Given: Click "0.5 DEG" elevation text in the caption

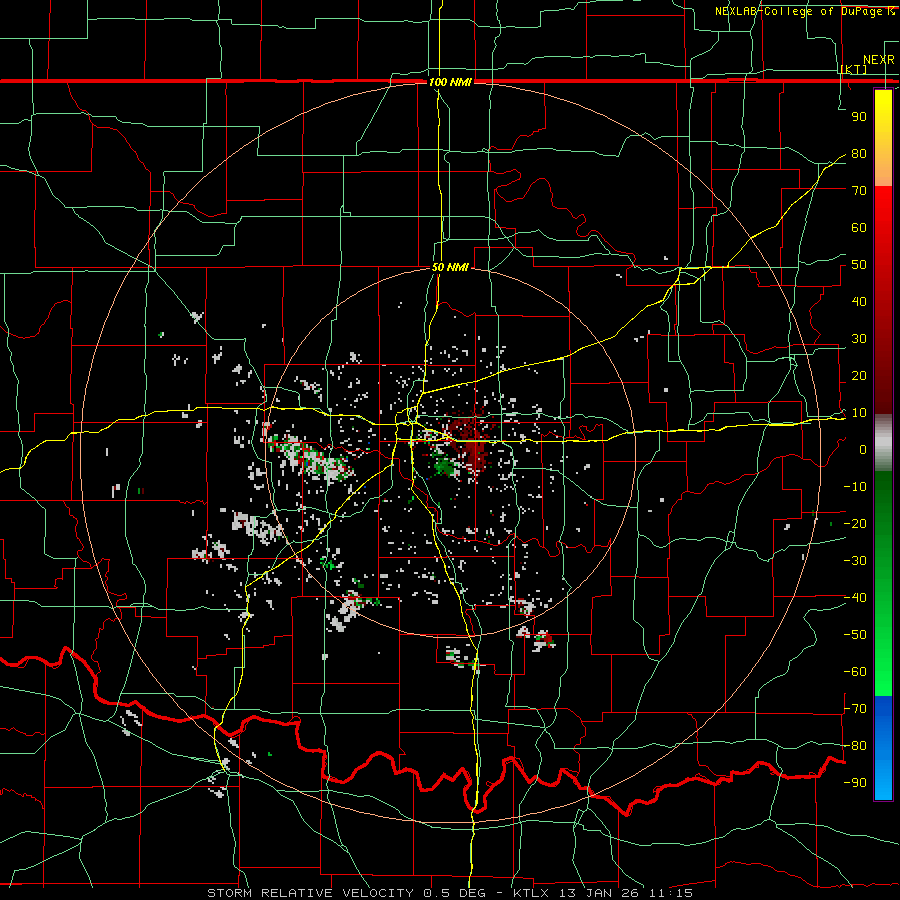Looking at the screenshot, I should pyautogui.click(x=455, y=893).
